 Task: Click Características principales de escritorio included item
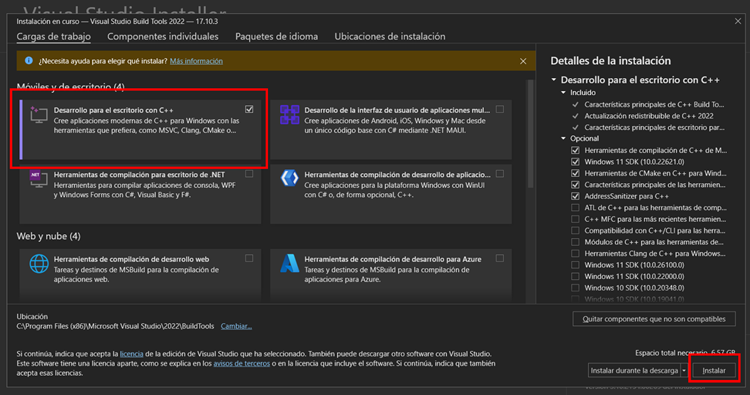coord(654,127)
